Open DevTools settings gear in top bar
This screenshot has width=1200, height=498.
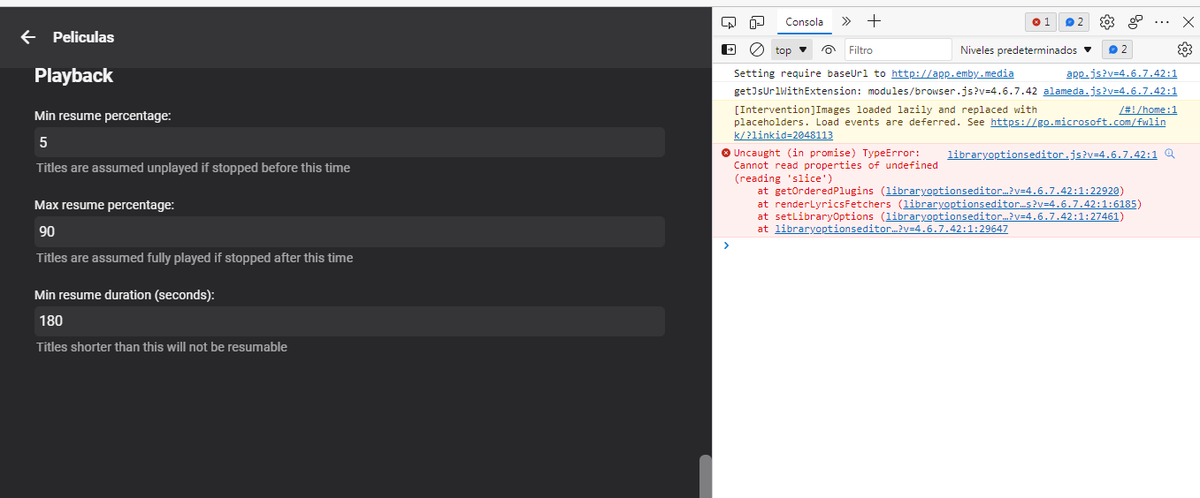tap(1107, 22)
